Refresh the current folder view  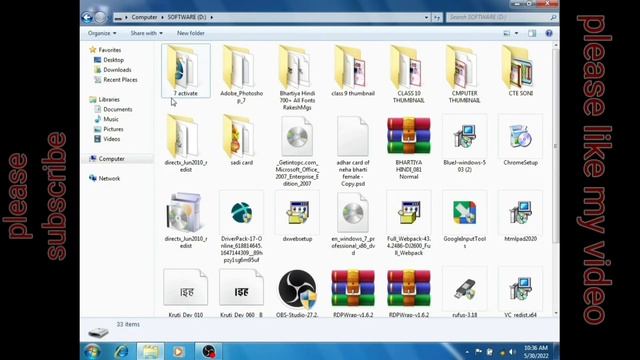tap(437, 17)
